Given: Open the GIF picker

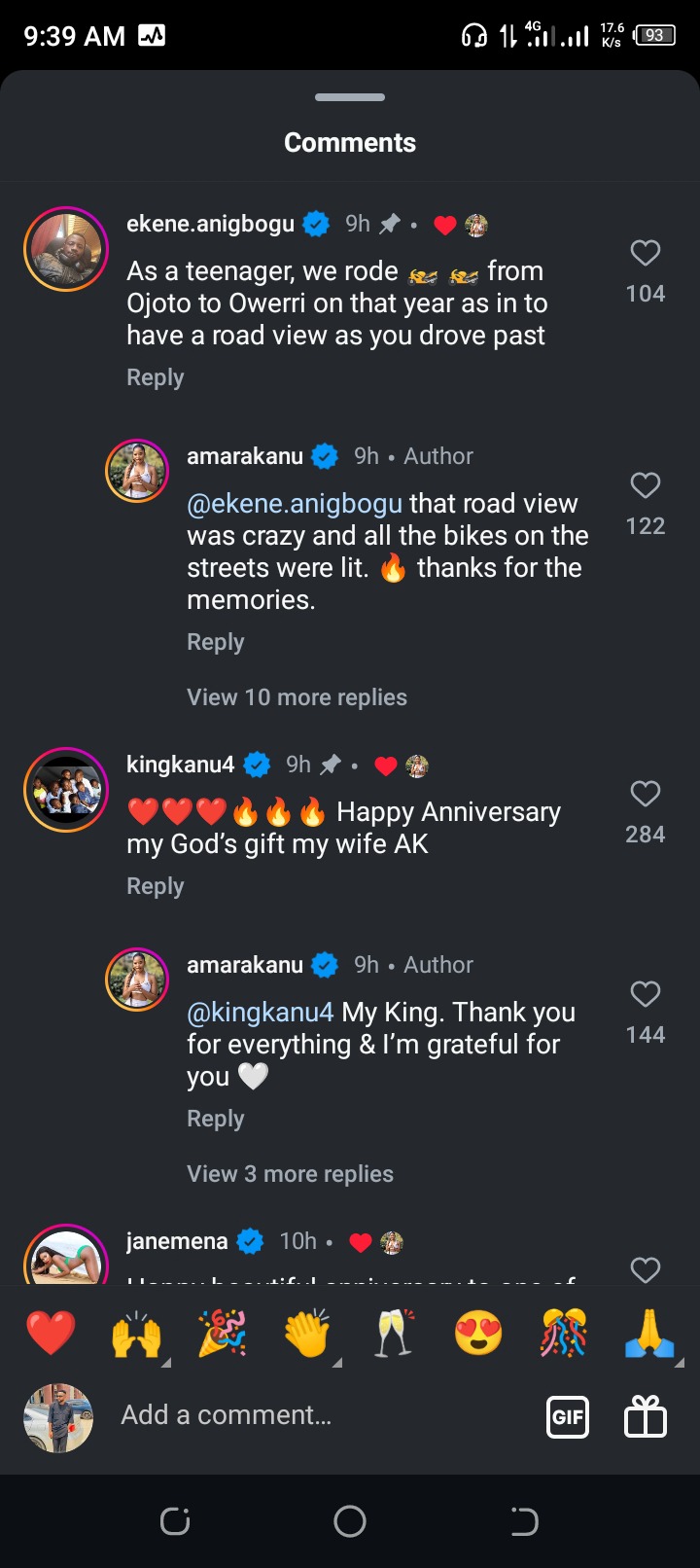Looking at the screenshot, I should click(568, 1416).
